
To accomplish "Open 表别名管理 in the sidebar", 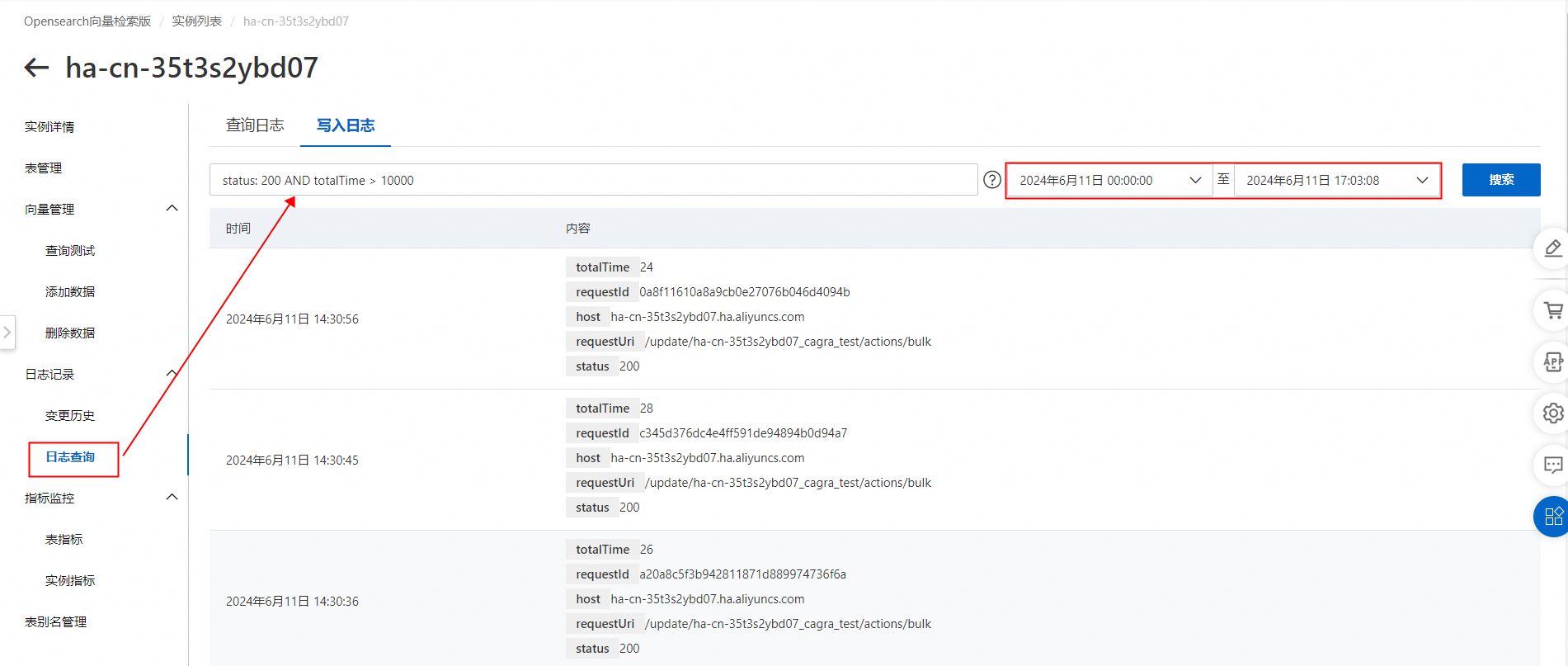I will click(55, 621).
